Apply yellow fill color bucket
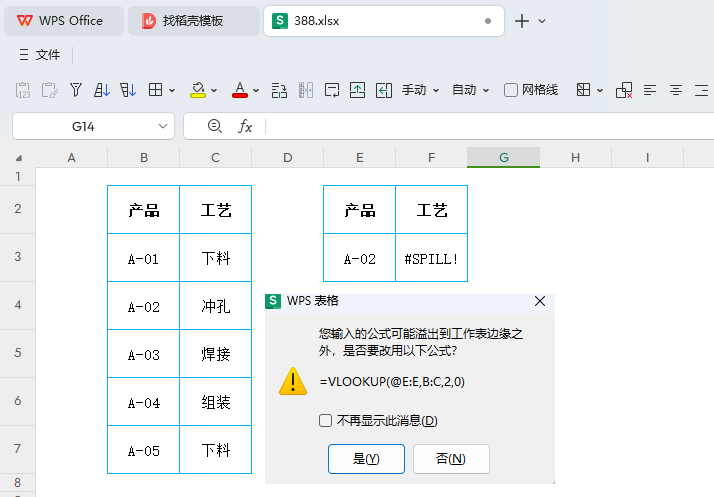The width and height of the screenshot is (714, 497). point(198,90)
